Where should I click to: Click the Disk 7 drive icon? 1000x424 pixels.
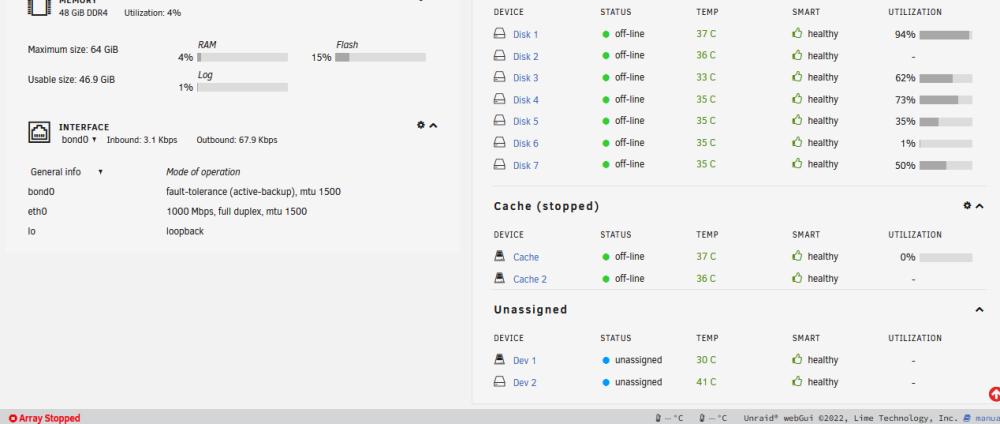tap(500, 164)
